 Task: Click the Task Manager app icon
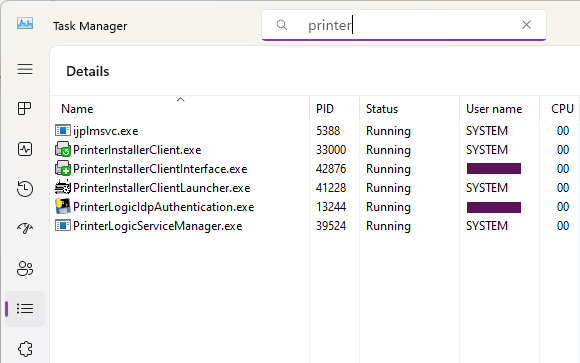[x=25, y=24]
